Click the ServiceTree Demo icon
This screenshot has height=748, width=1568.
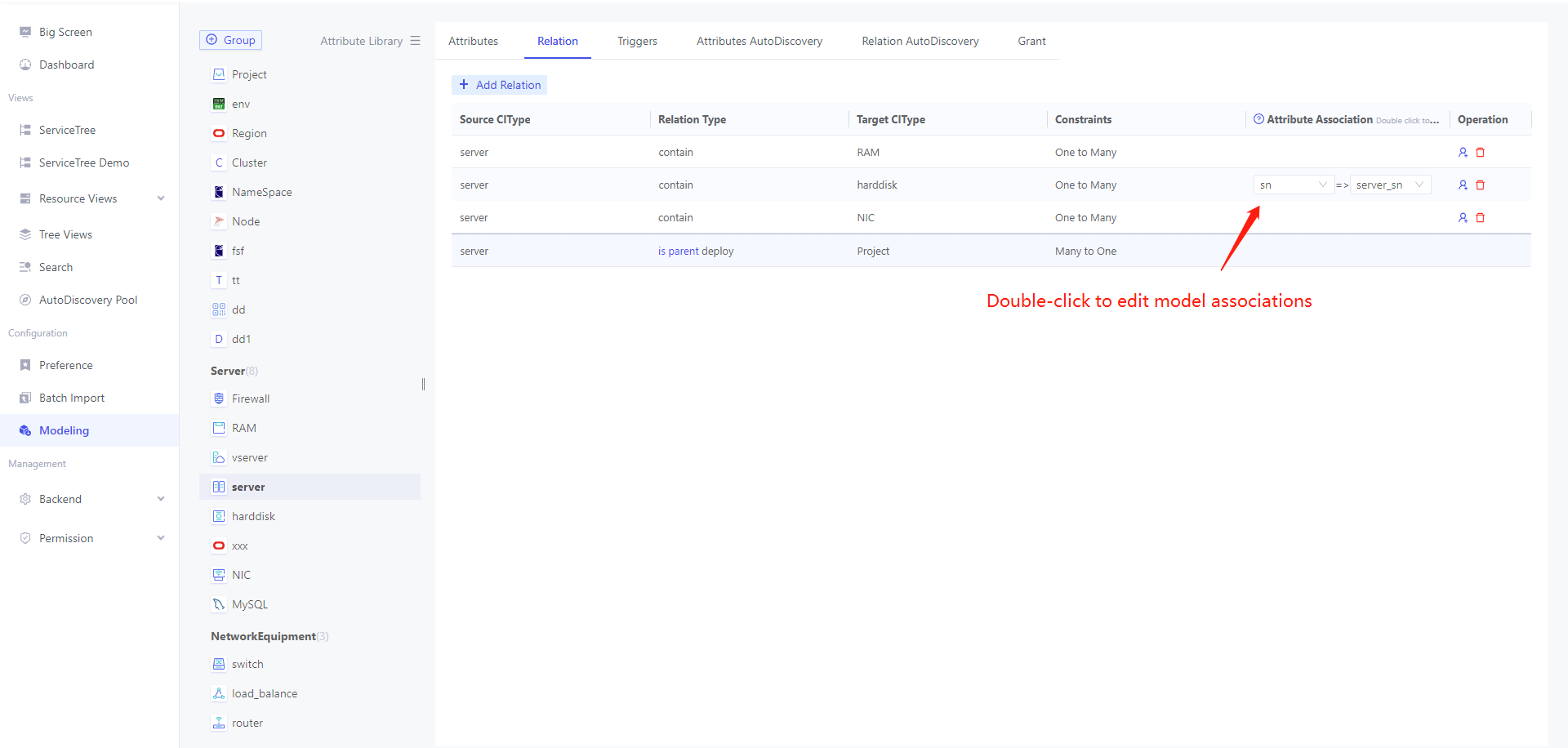click(25, 163)
